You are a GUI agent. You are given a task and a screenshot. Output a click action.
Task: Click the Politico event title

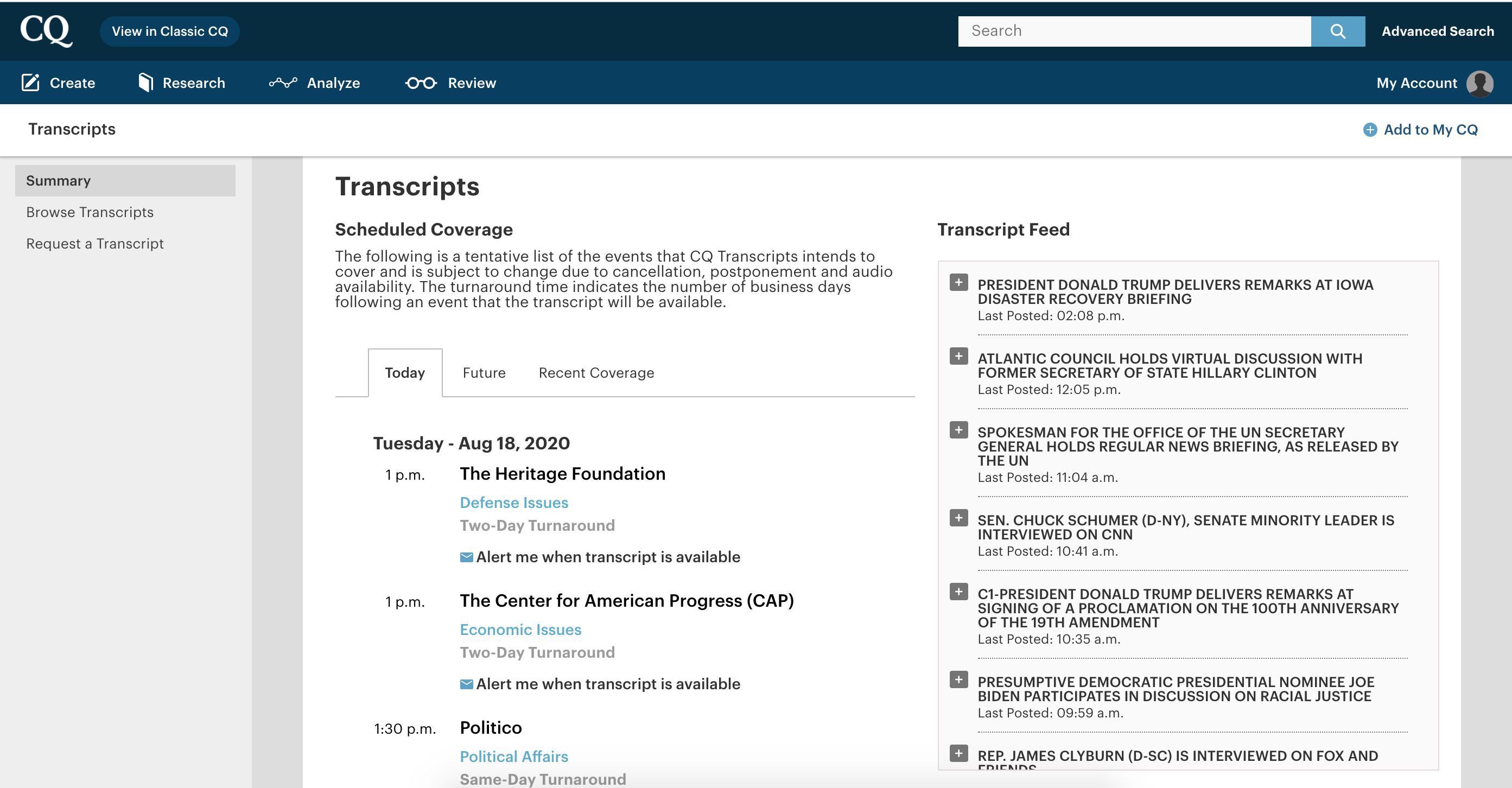(491, 728)
